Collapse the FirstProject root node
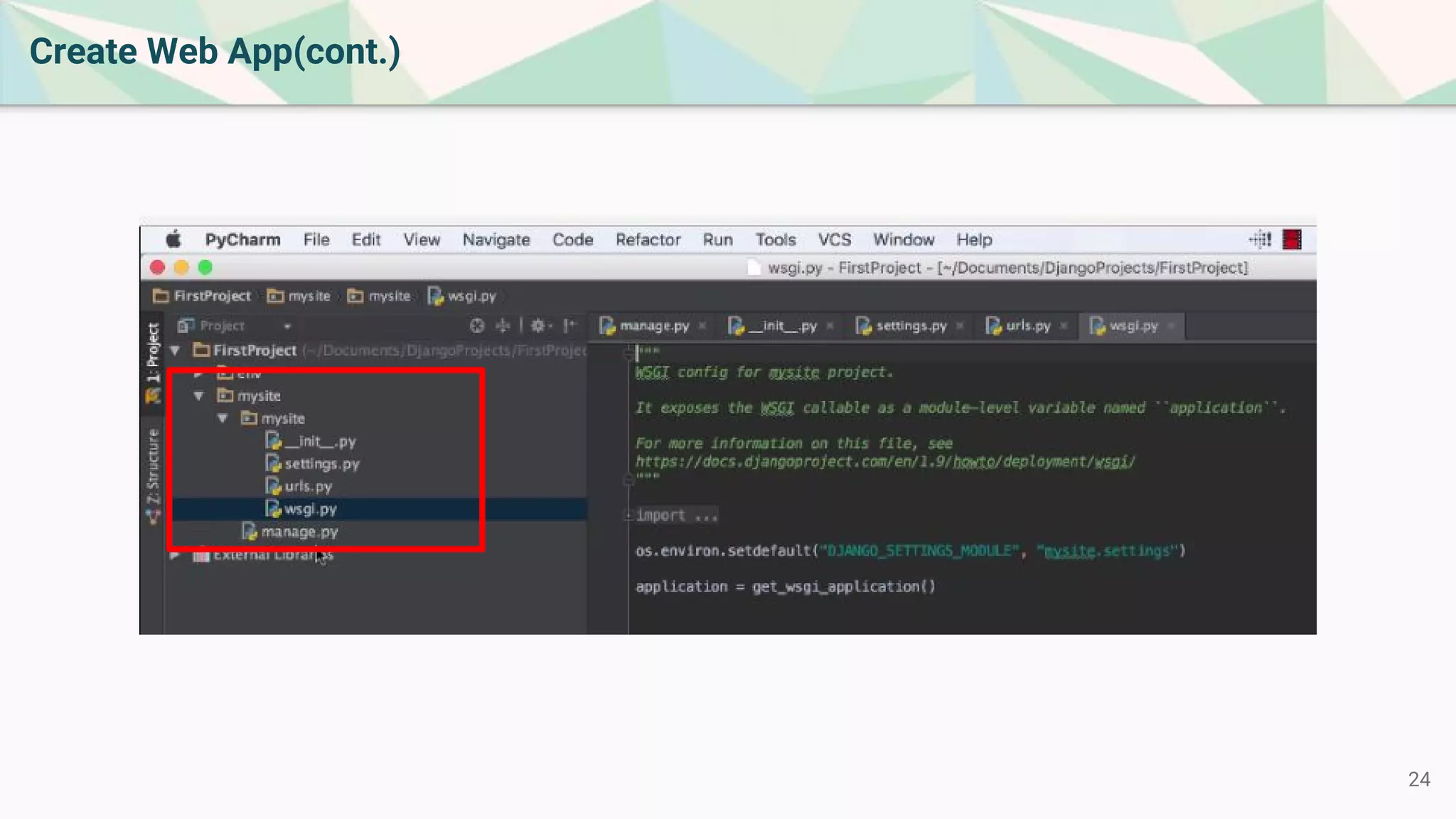The width and height of the screenshot is (1456, 819). 175,350
